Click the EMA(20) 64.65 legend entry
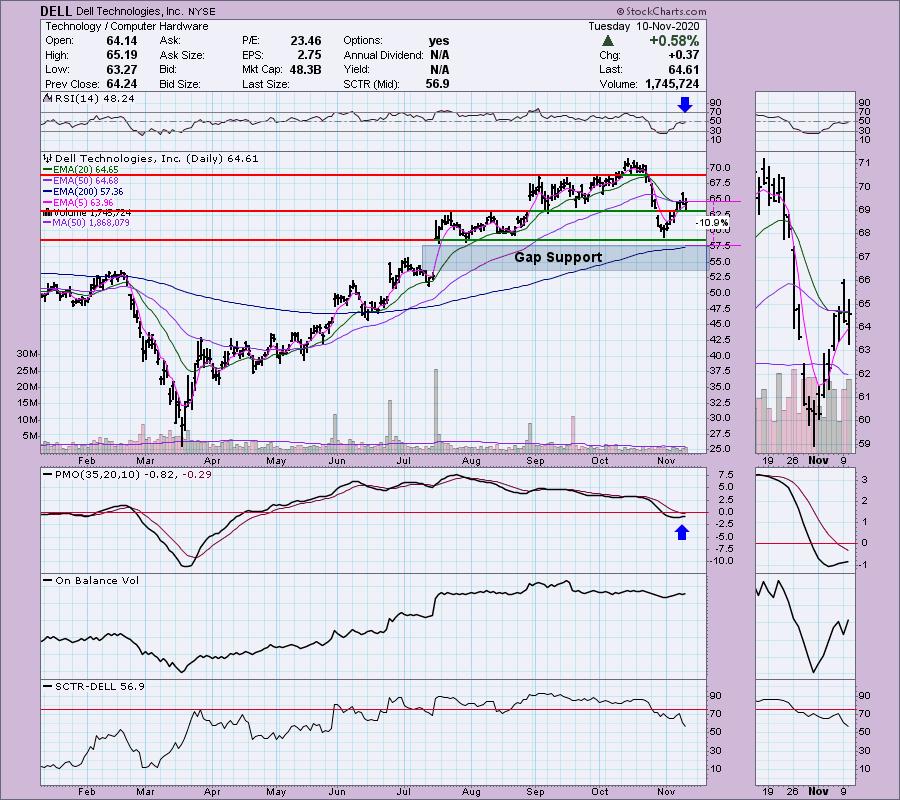 click(80, 170)
